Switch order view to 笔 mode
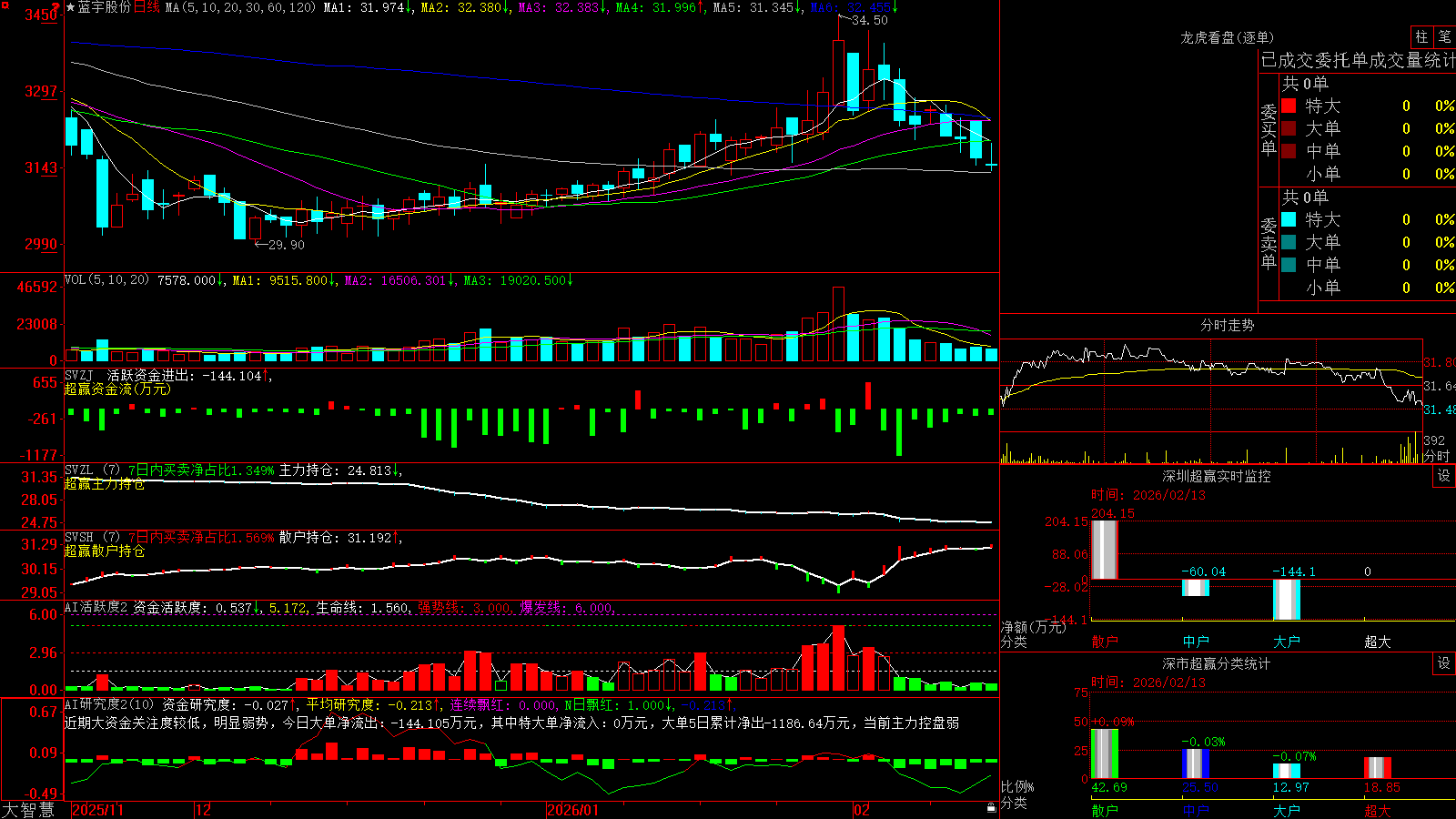The height and width of the screenshot is (819, 1456). point(1444,36)
